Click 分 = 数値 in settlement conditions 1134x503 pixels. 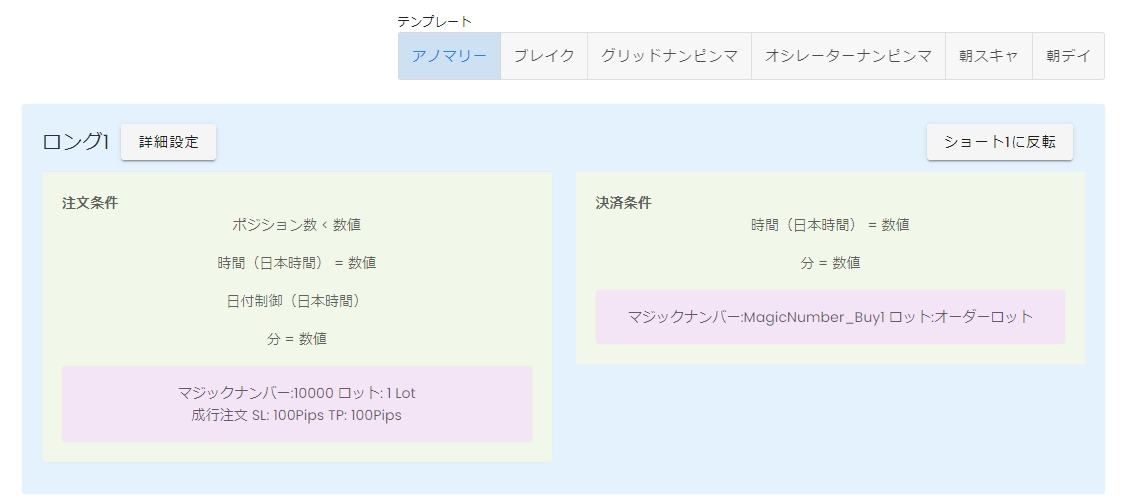pos(830,263)
